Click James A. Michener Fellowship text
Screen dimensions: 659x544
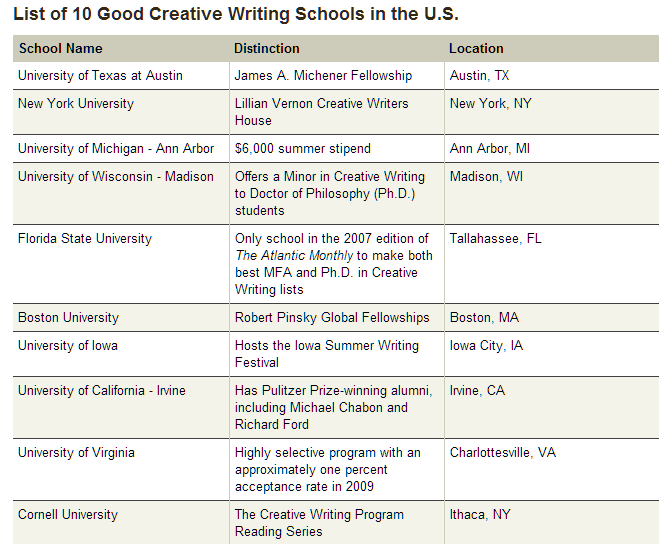(323, 76)
